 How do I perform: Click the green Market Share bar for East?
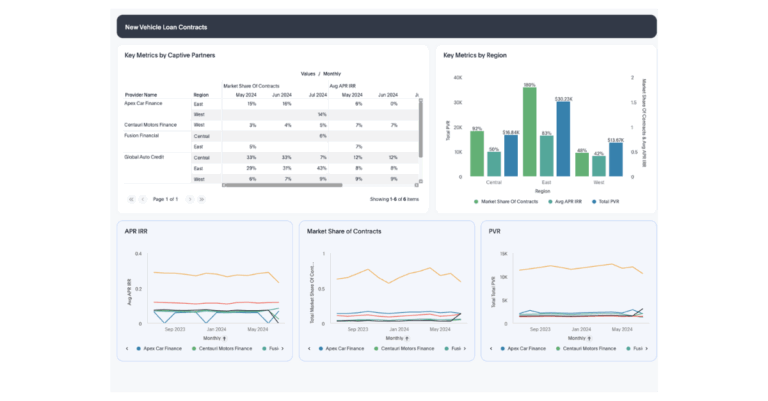coord(529,132)
